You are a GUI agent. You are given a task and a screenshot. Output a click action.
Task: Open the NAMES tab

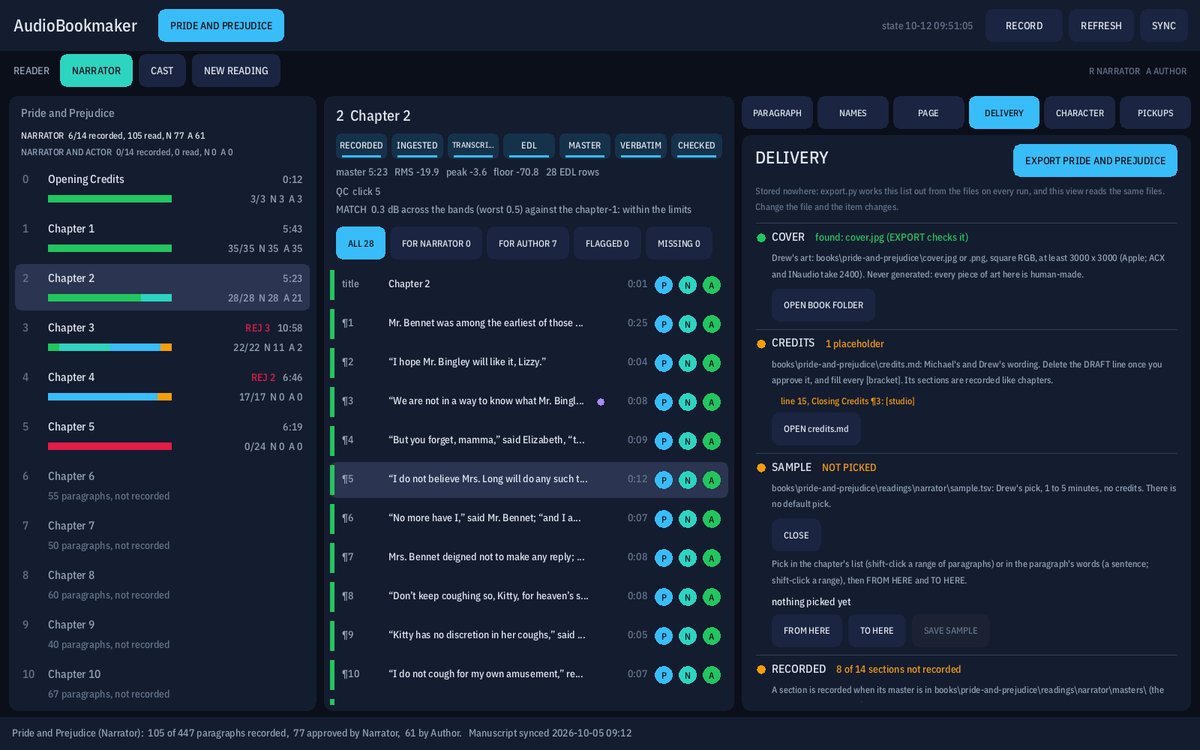853,113
